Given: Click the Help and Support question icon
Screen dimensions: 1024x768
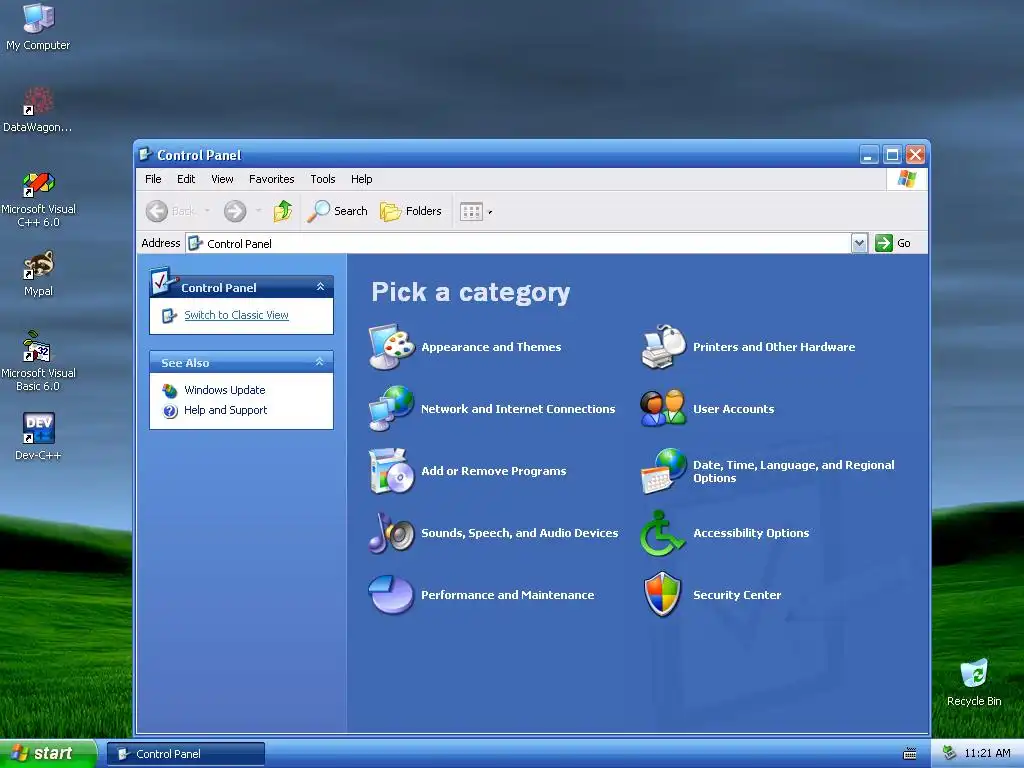Looking at the screenshot, I should pos(170,411).
